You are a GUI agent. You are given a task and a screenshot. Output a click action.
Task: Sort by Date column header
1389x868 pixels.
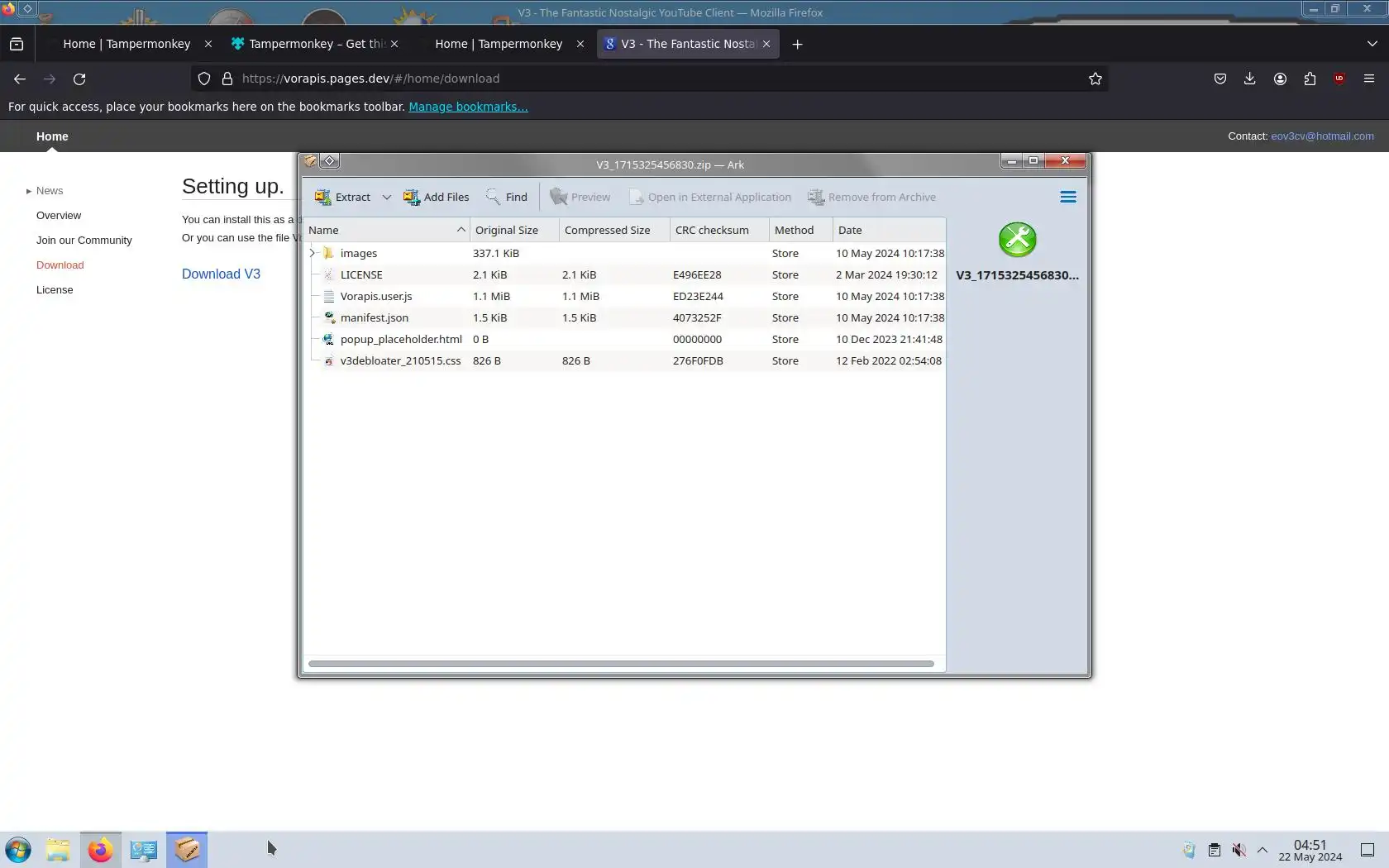pyautogui.click(x=889, y=230)
